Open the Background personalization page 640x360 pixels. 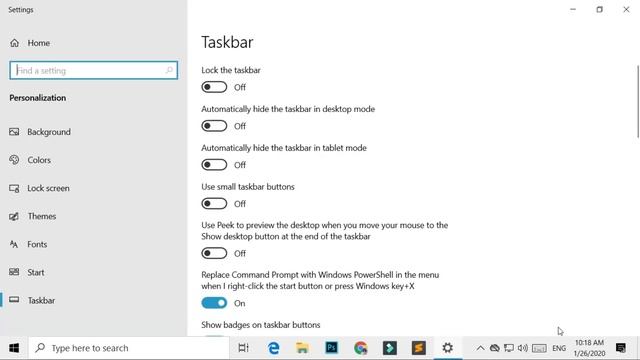point(49,132)
